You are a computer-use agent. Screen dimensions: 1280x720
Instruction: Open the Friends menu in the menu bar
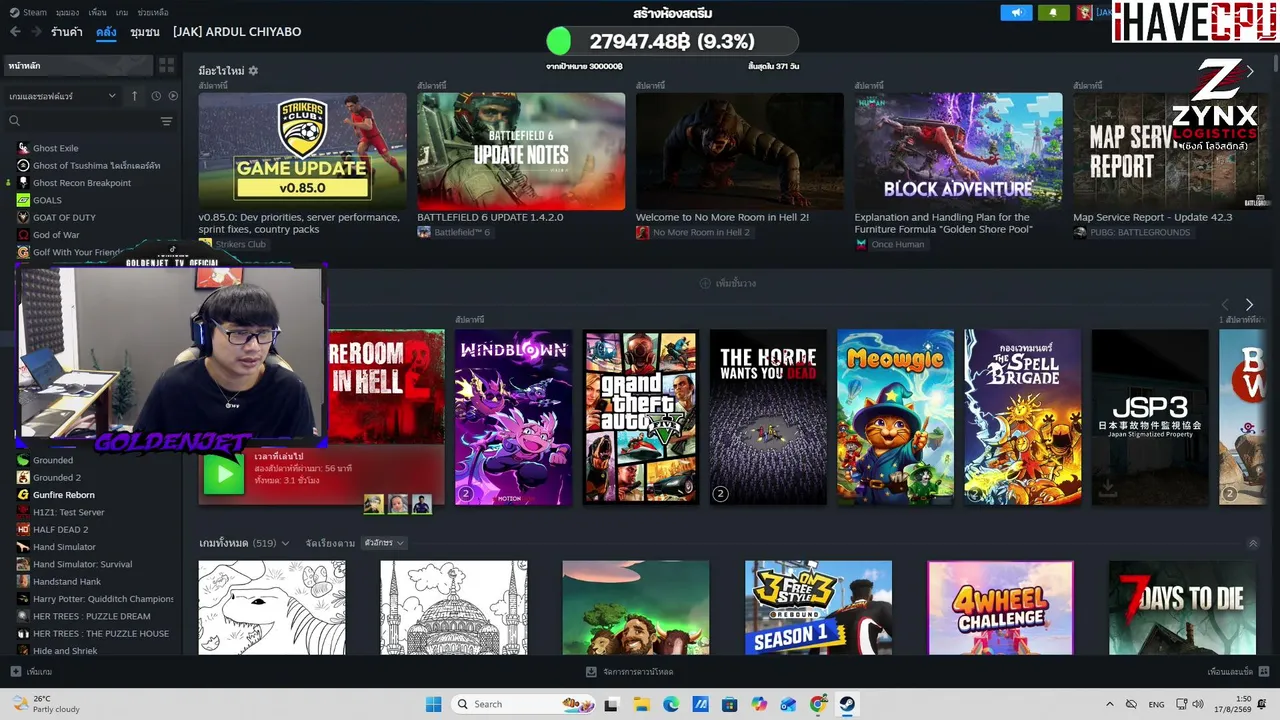click(97, 13)
